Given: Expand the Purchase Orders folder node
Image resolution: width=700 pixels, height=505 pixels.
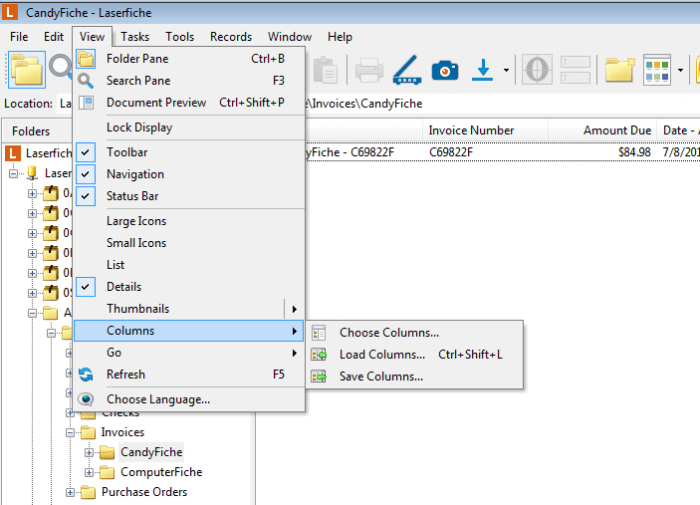Looking at the screenshot, I should click(70, 492).
